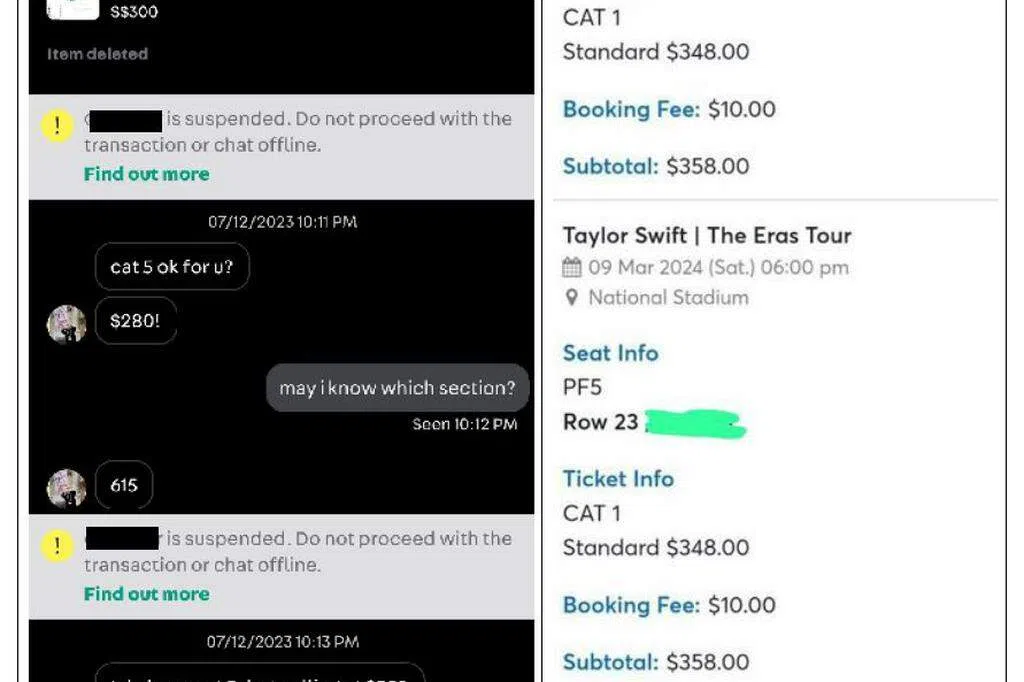
Task: Click the 'Seen 10:12 PM' read receipt
Action: point(465,424)
